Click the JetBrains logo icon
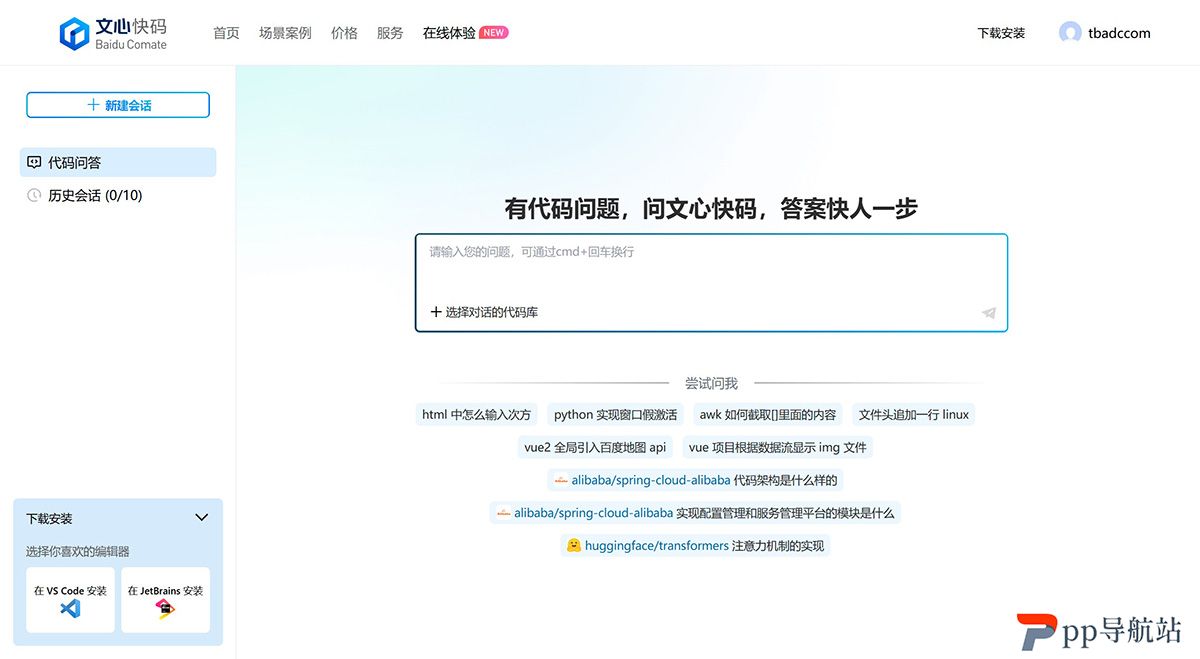The width and height of the screenshot is (1200, 659). point(165,609)
